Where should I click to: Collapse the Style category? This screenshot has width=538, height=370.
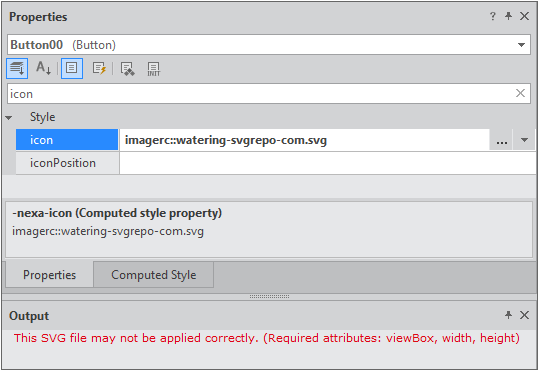(x=9, y=118)
